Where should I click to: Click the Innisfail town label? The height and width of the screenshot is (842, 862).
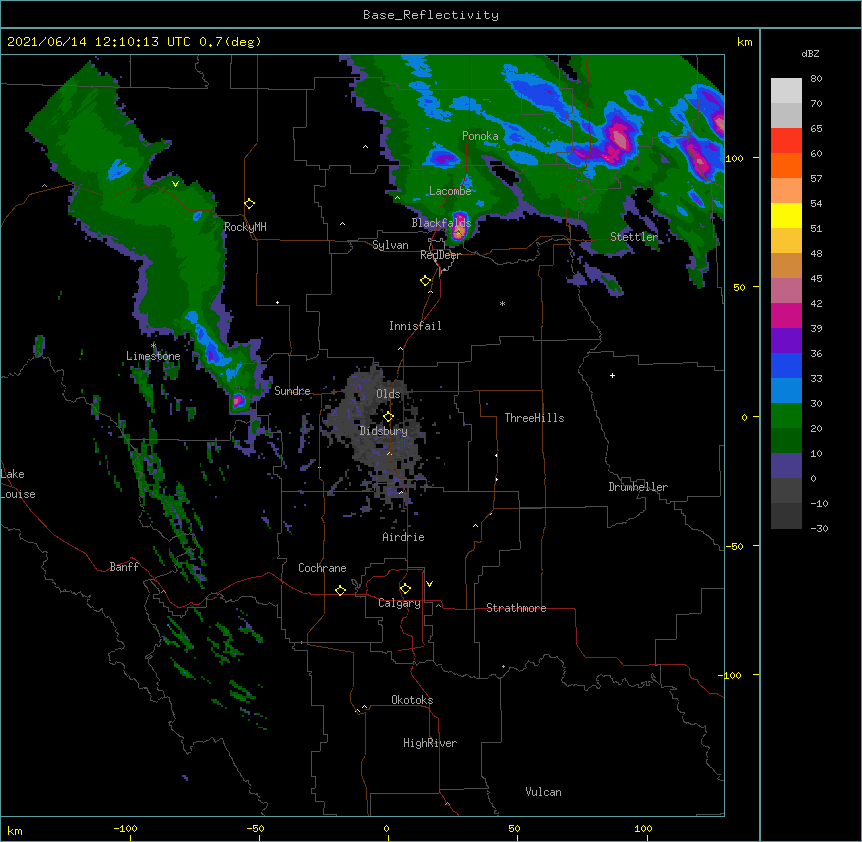(415, 326)
